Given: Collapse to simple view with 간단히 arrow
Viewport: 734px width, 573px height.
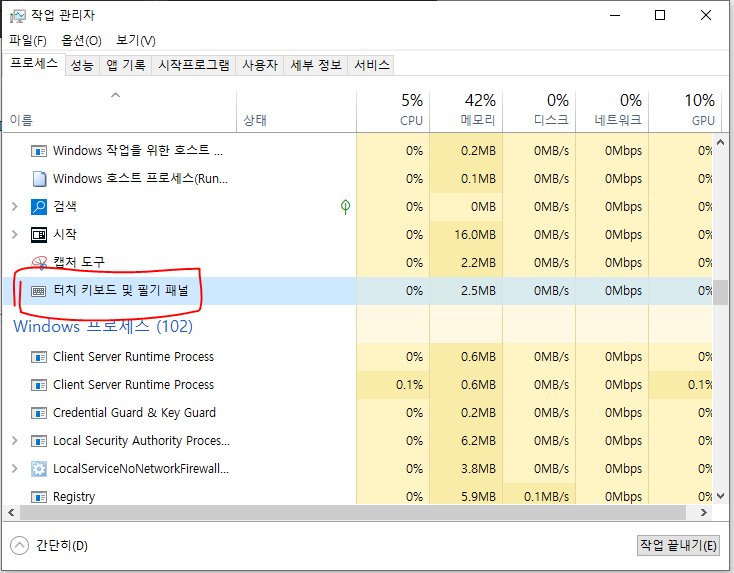Looking at the screenshot, I should tap(19, 545).
